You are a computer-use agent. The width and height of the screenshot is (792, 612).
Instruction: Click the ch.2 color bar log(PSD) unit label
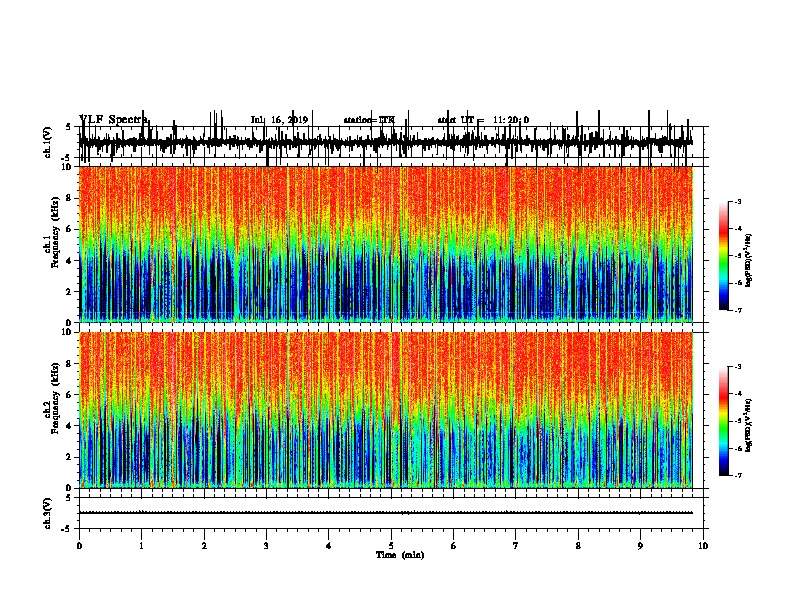coord(748,425)
